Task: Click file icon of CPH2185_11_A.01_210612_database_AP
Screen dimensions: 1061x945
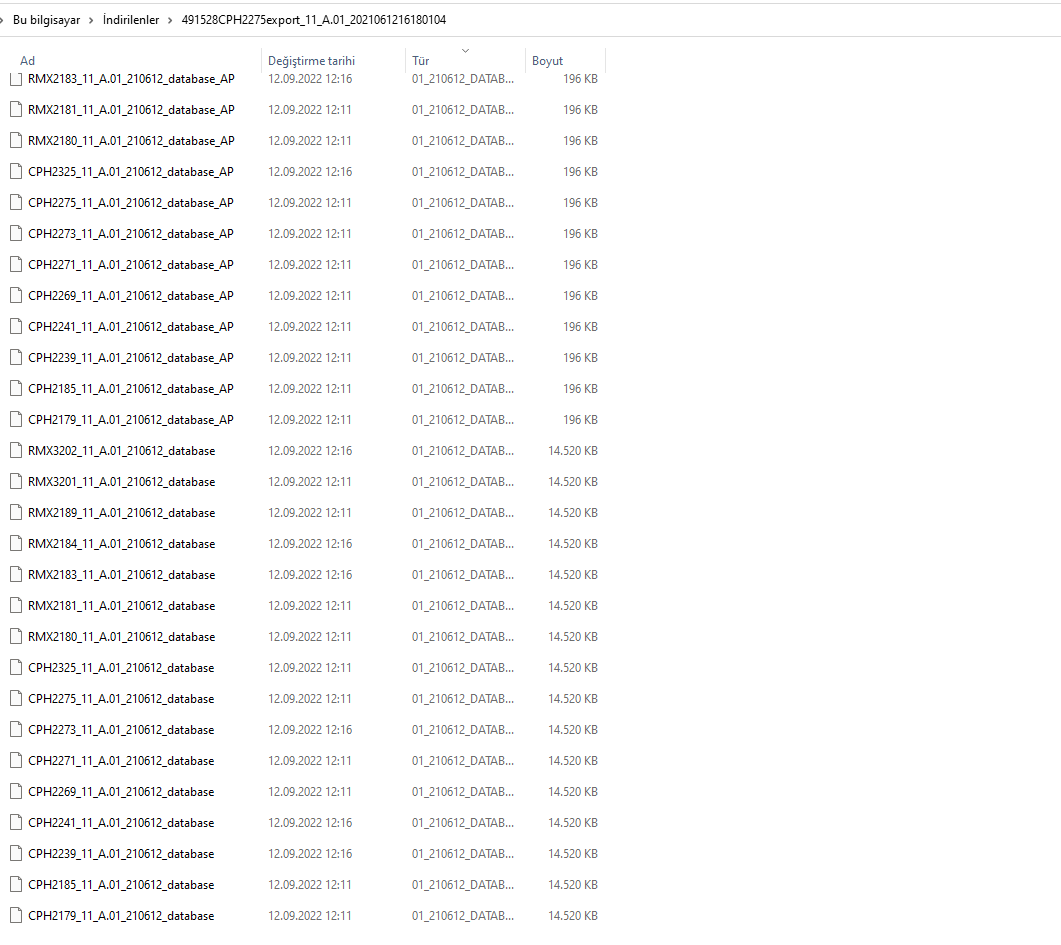Action: [x=16, y=389]
